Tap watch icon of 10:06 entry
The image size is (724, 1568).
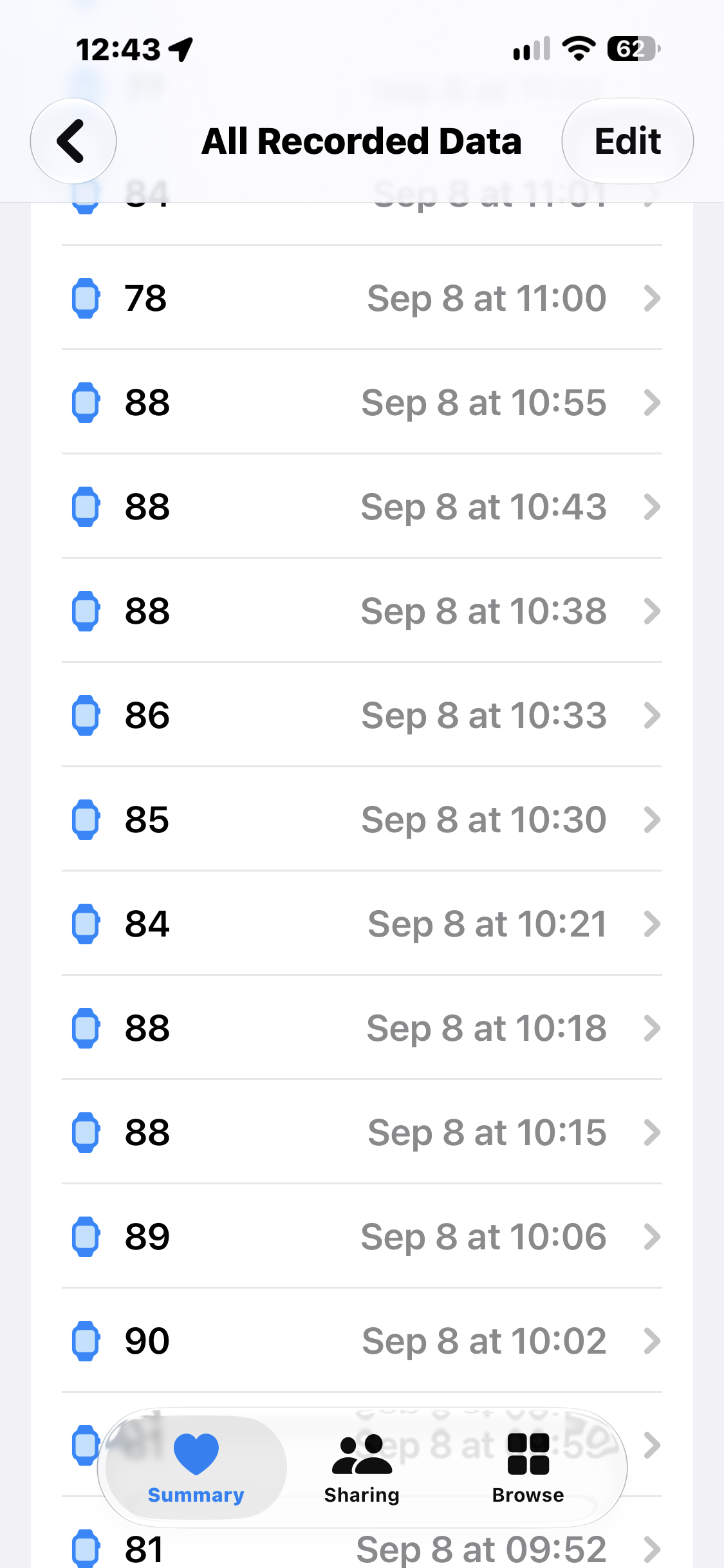click(85, 1237)
